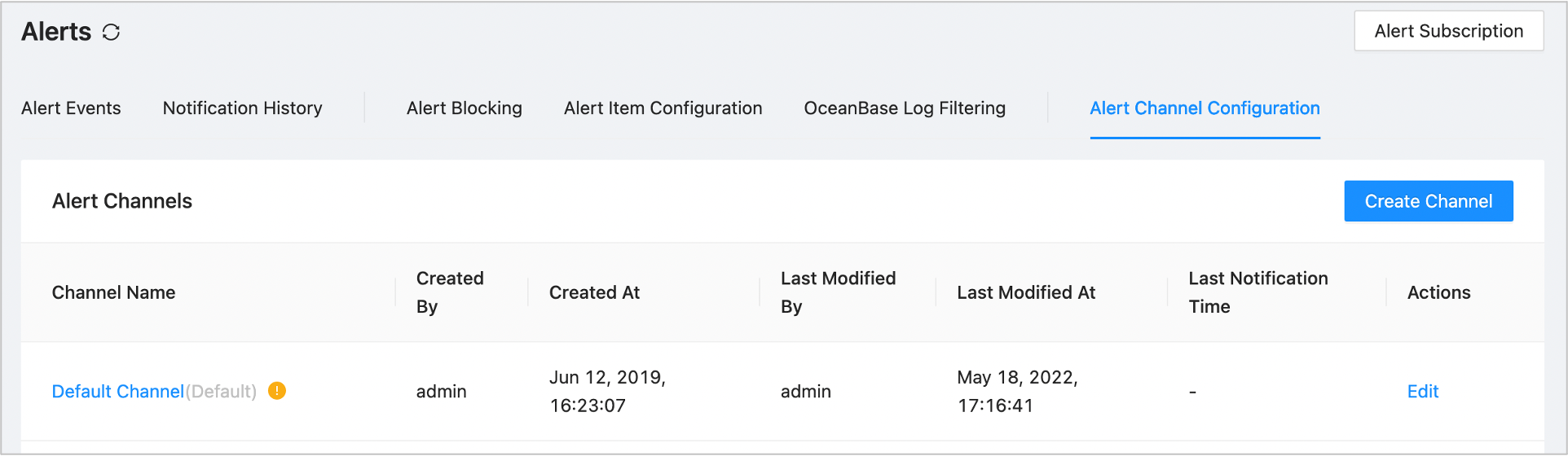The width and height of the screenshot is (1568, 456).
Task: Click the Actions column header
Action: tap(1438, 292)
